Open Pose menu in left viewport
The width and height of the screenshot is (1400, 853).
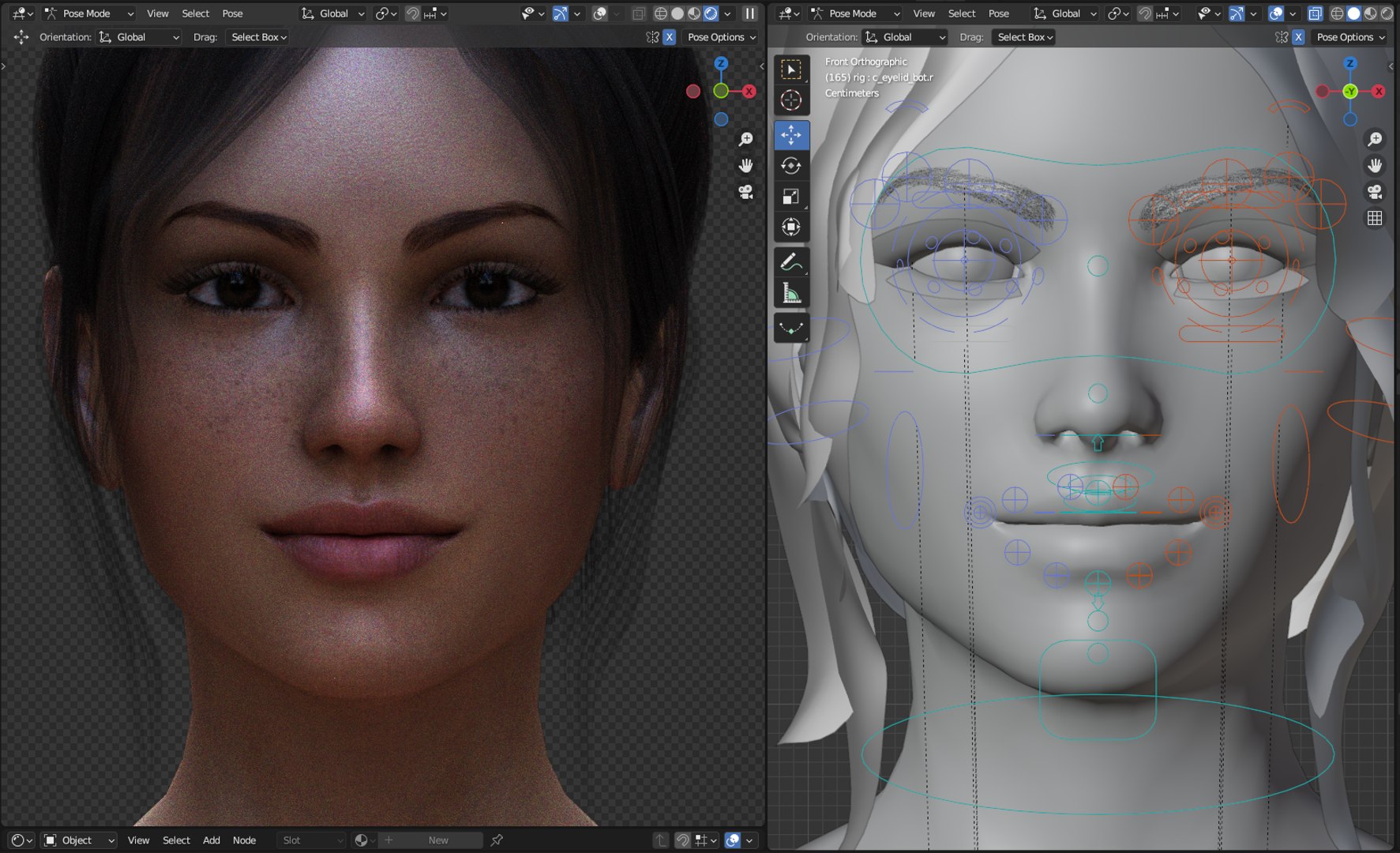click(x=232, y=13)
